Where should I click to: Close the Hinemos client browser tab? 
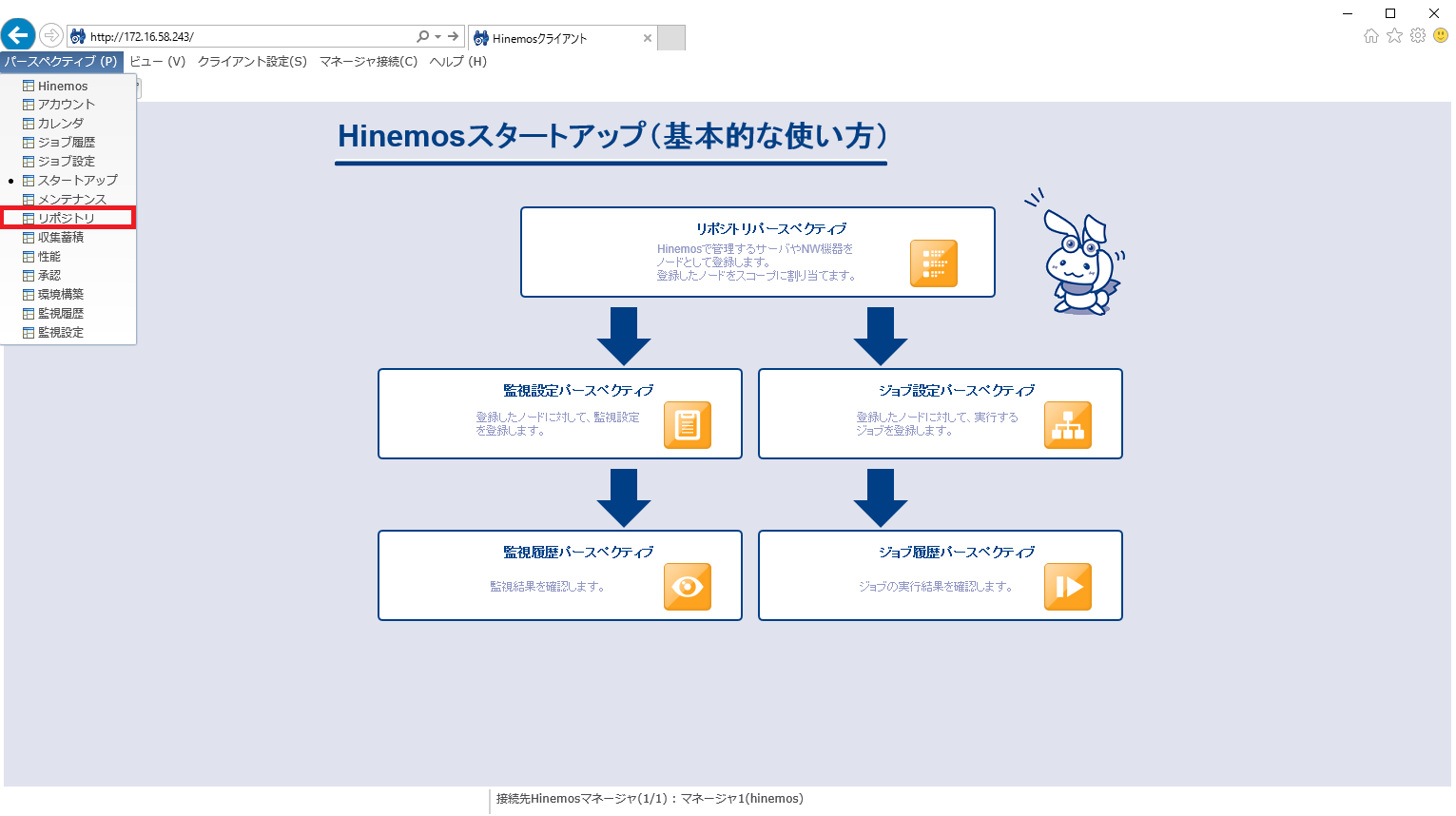(648, 38)
